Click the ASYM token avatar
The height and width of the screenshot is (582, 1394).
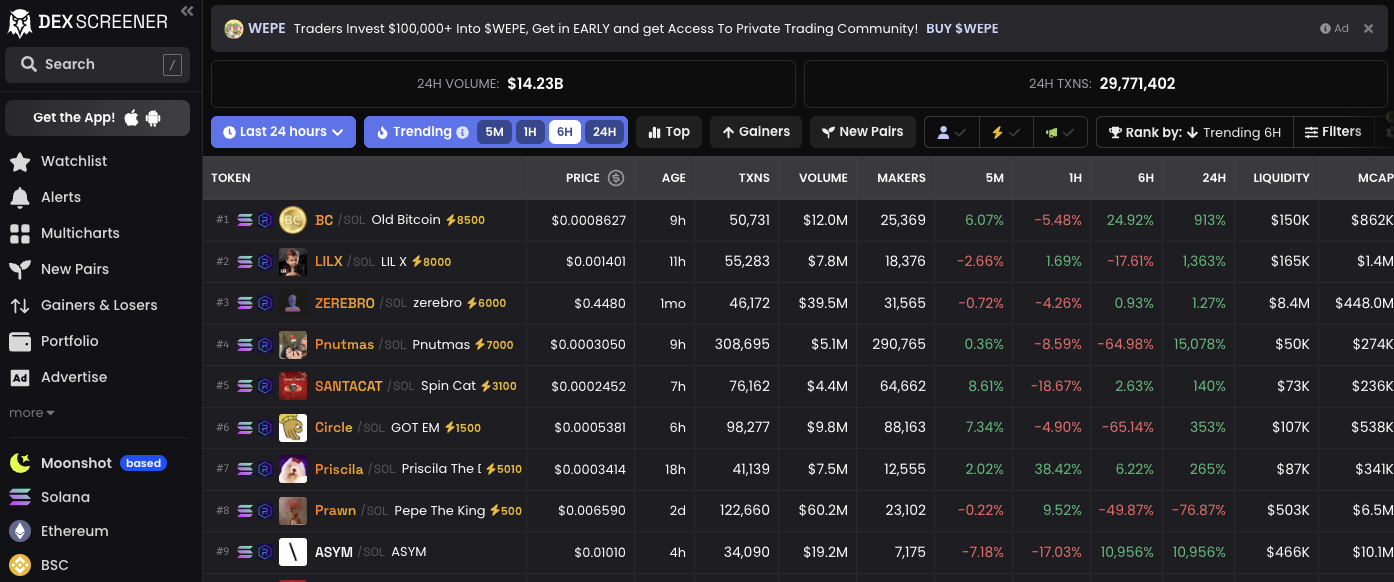(293, 552)
